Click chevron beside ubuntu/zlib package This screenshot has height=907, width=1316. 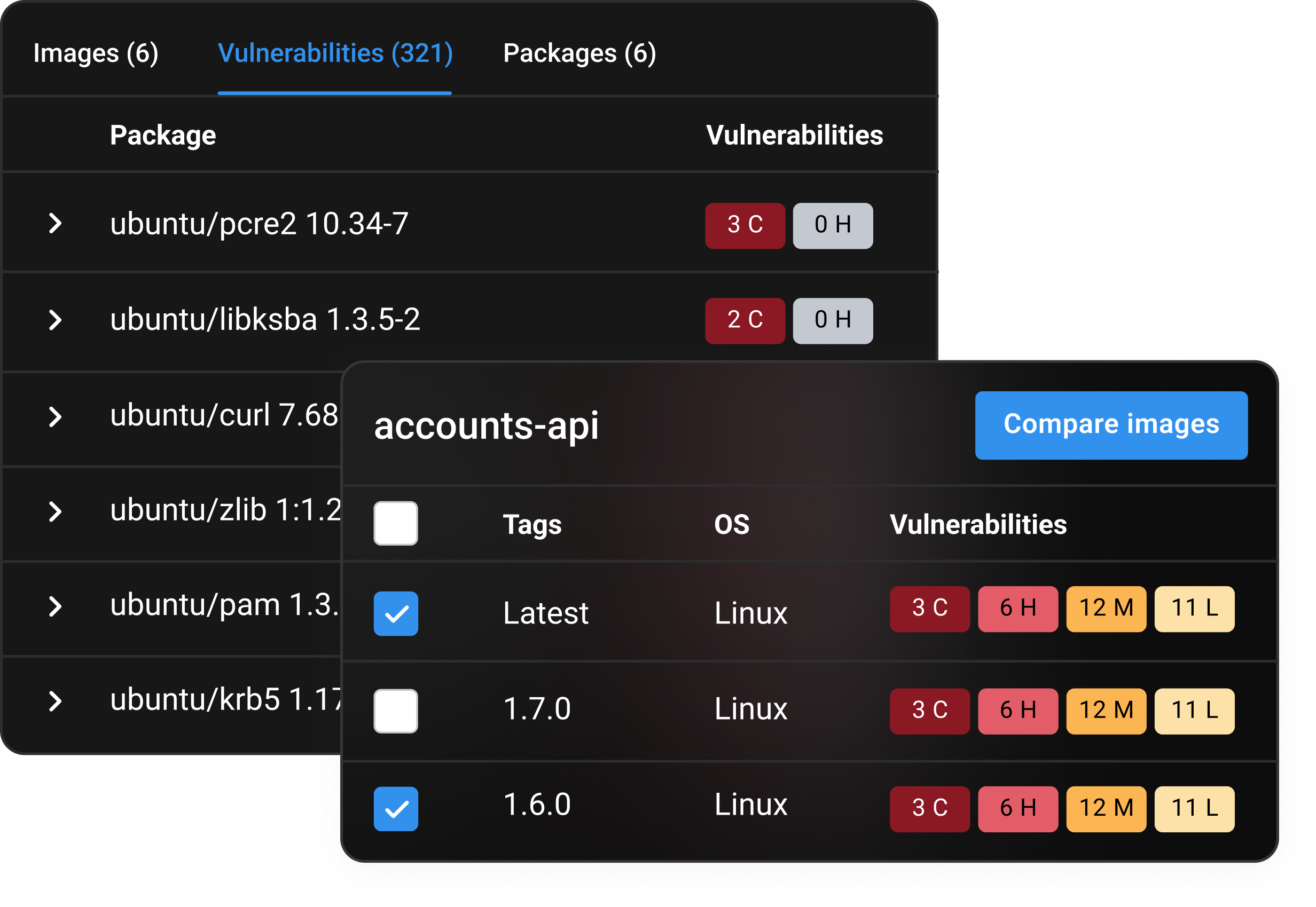[x=55, y=511]
